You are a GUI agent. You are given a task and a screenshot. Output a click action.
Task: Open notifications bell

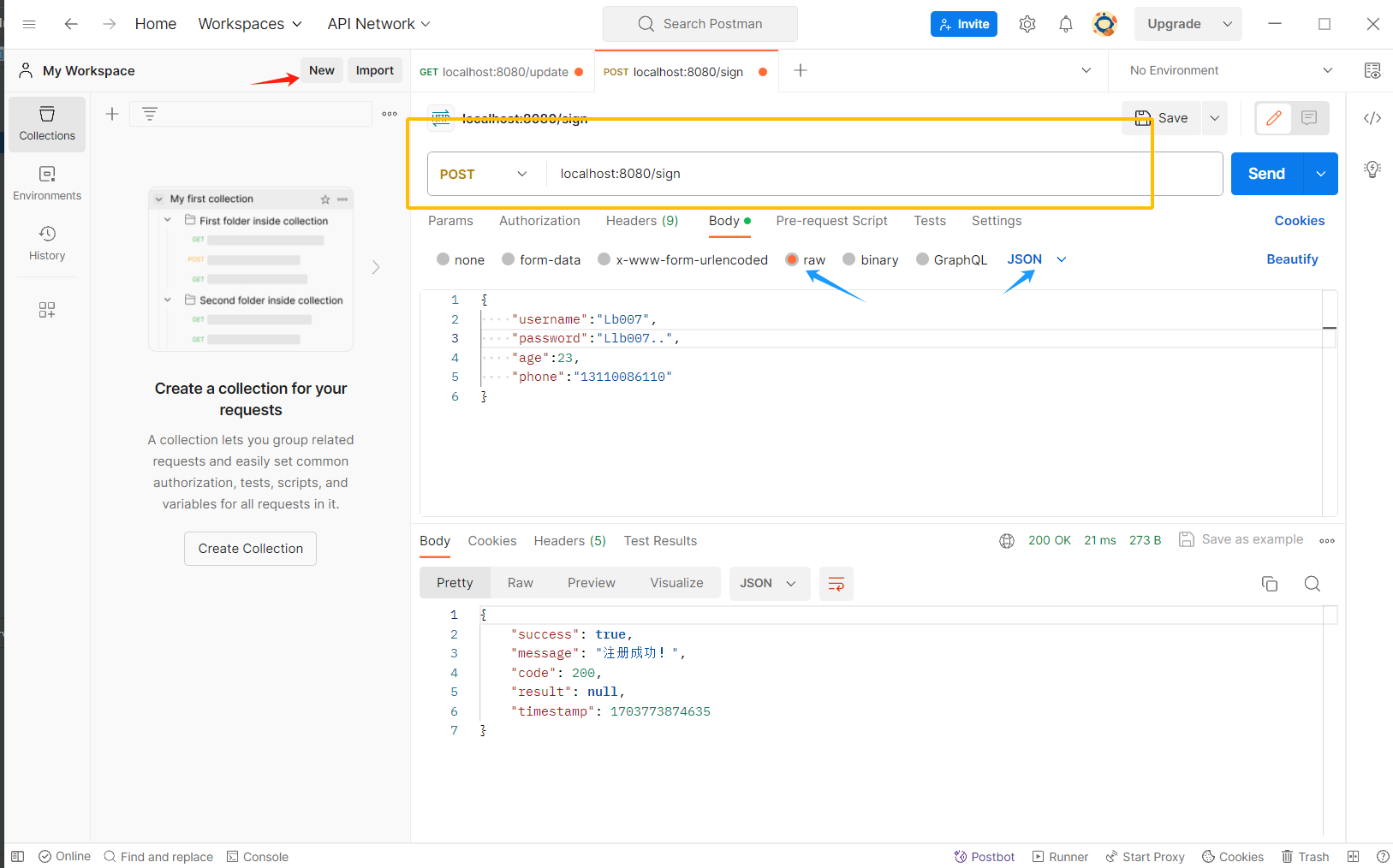tap(1066, 24)
